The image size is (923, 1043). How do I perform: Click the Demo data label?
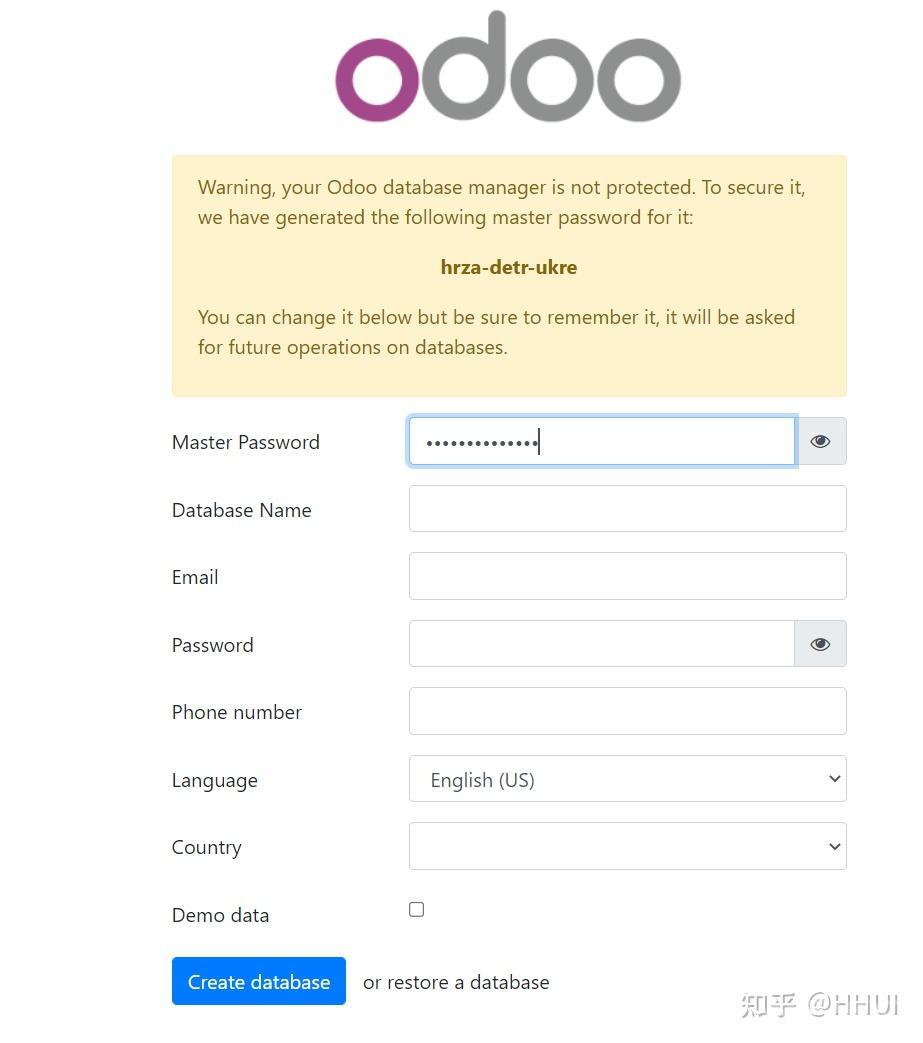click(x=220, y=915)
